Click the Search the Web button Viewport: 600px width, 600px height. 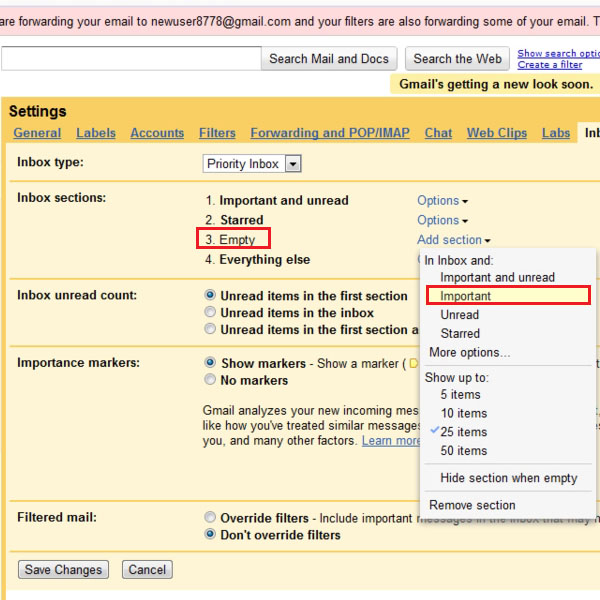[x=457, y=59]
